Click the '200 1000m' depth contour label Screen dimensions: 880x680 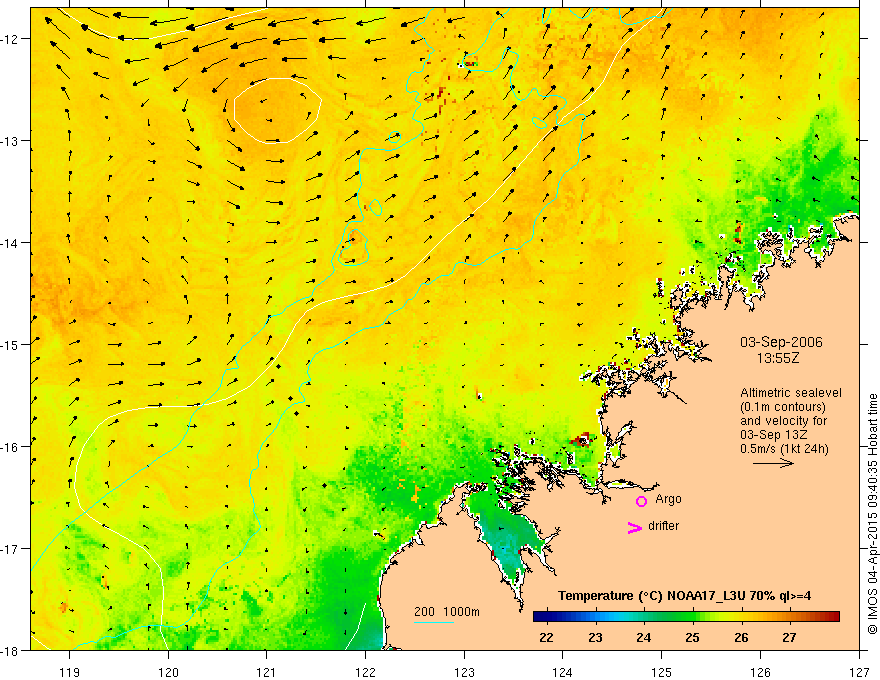pyautogui.click(x=447, y=612)
